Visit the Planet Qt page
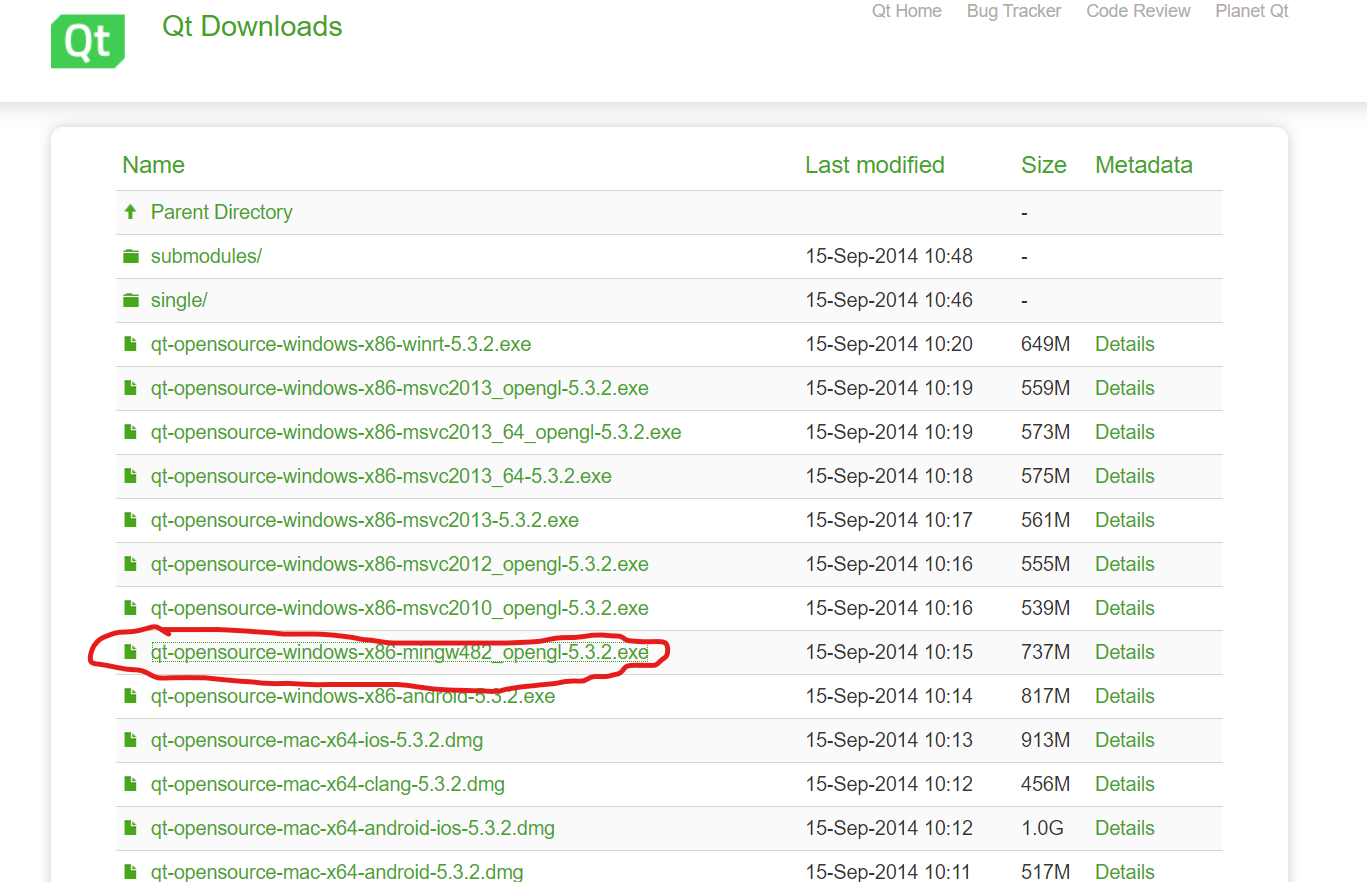 pos(1251,11)
